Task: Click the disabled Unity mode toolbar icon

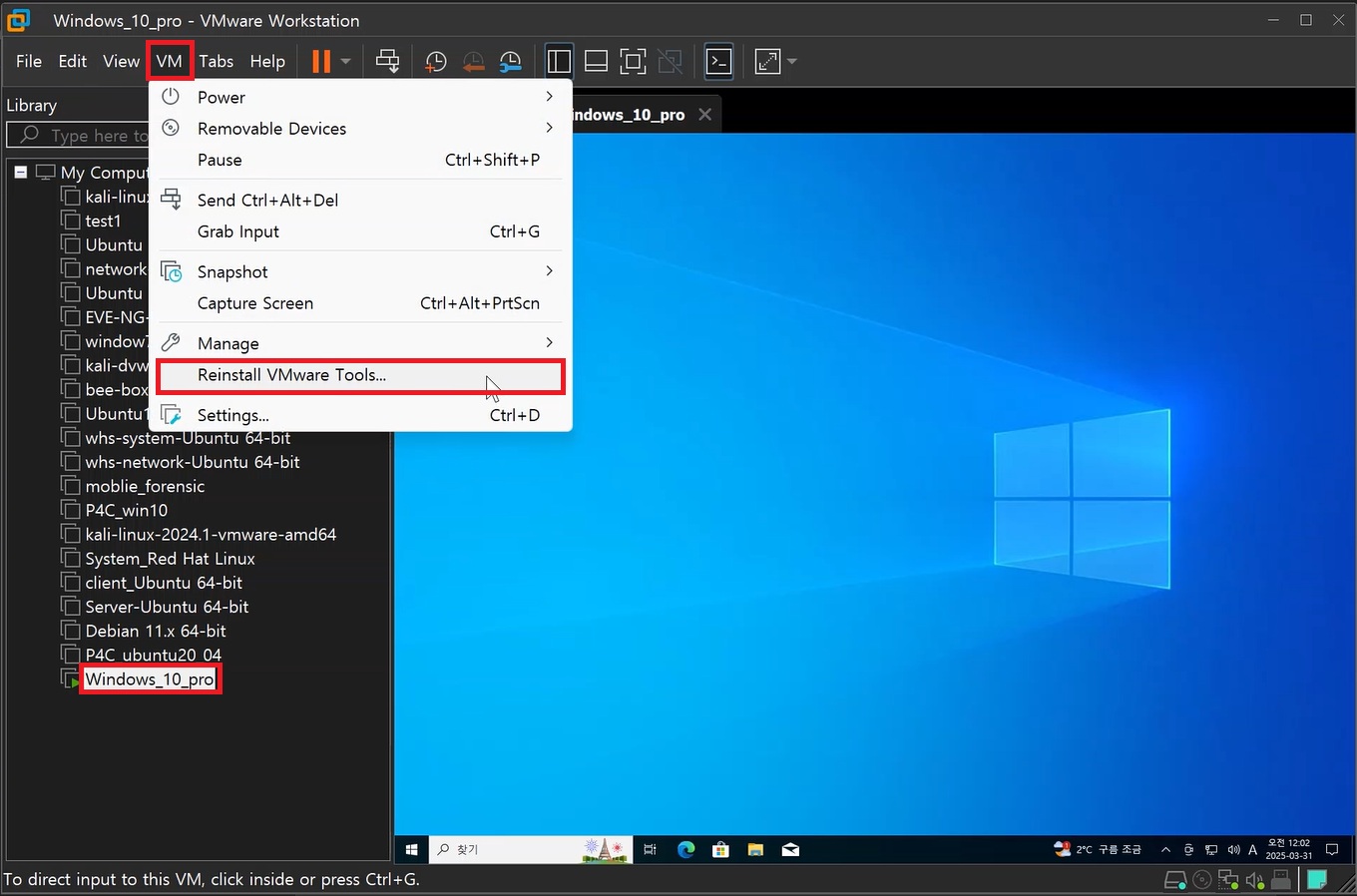Action: tap(671, 61)
